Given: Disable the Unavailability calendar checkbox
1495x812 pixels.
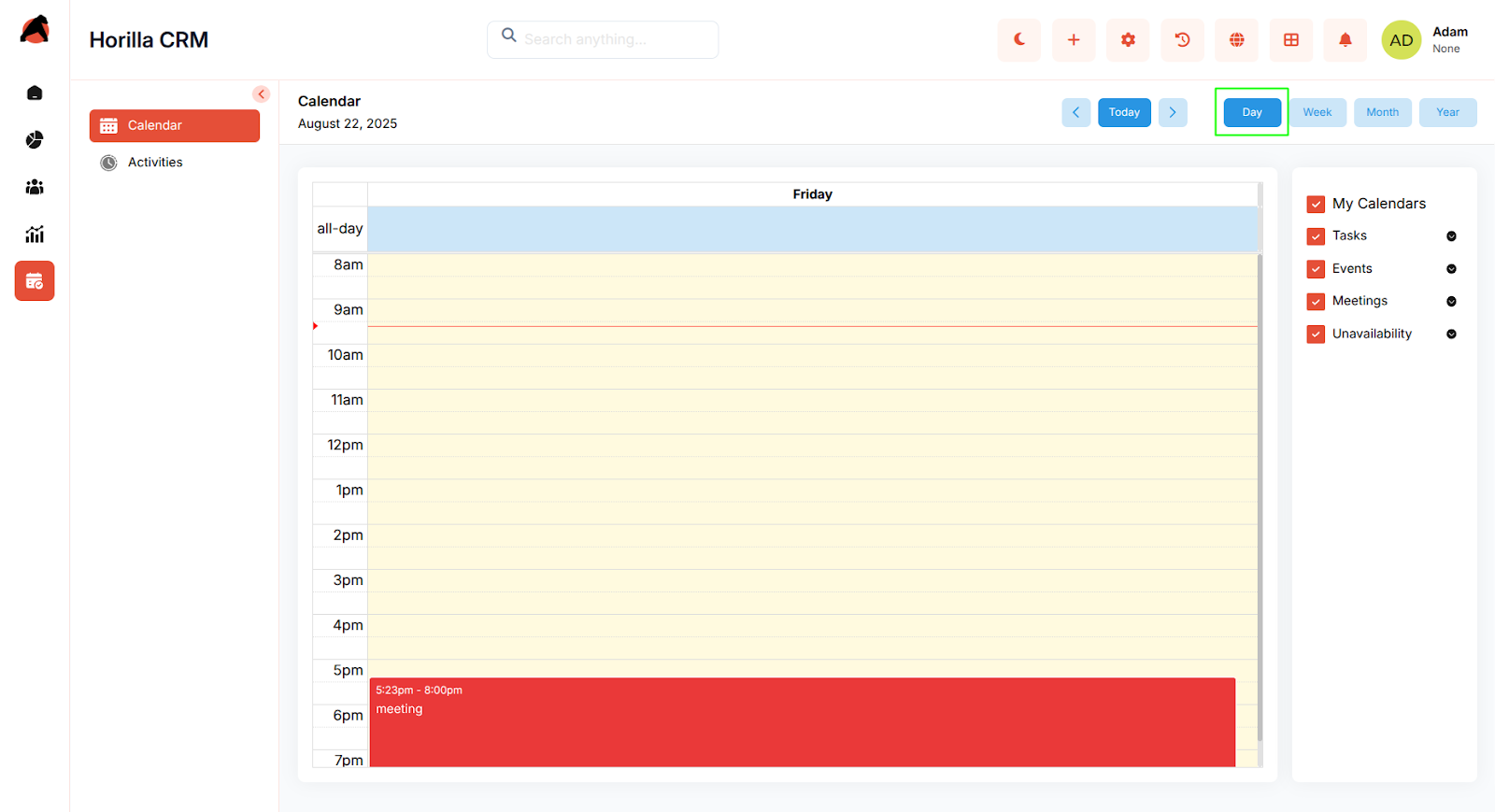Looking at the screenshot, I should coord(1316,335).
